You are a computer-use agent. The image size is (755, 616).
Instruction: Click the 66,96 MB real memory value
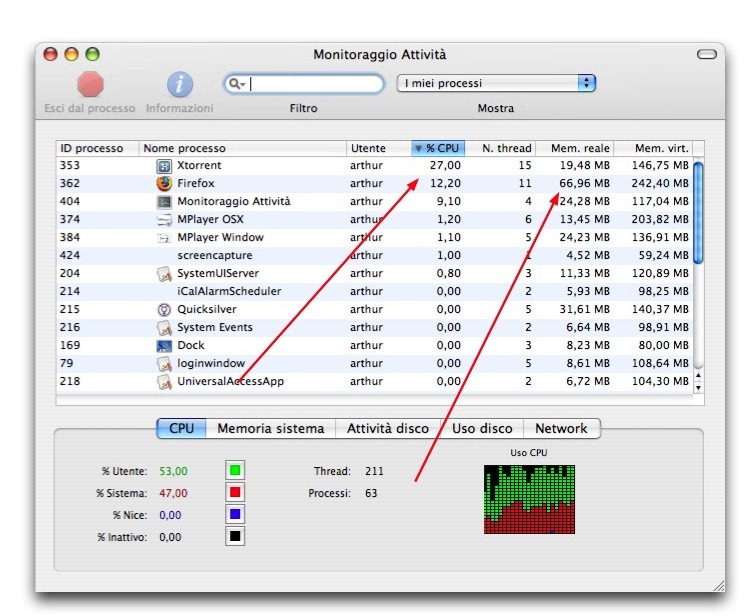[585, 183]
